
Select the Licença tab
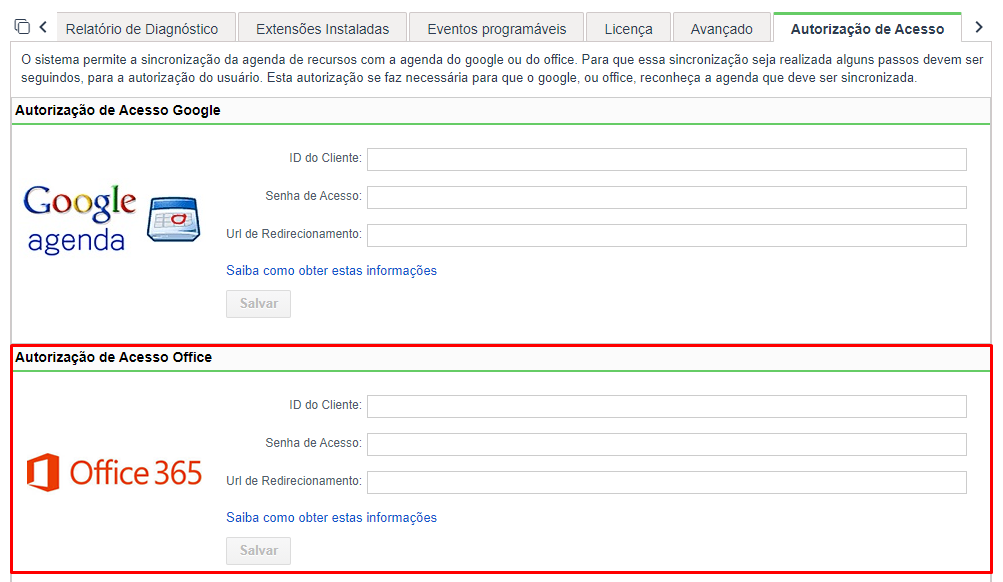(628, 29)
